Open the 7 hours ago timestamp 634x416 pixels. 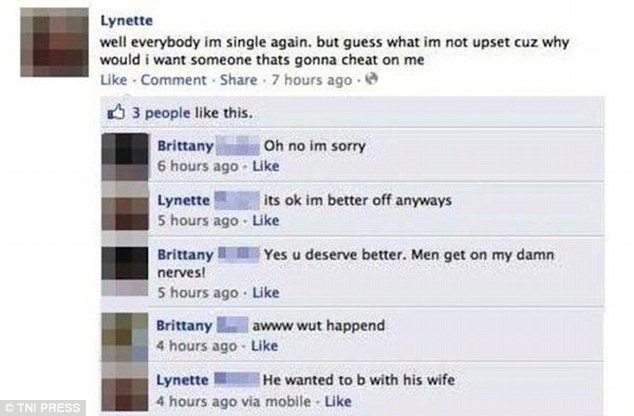click(x=312, y=80)
